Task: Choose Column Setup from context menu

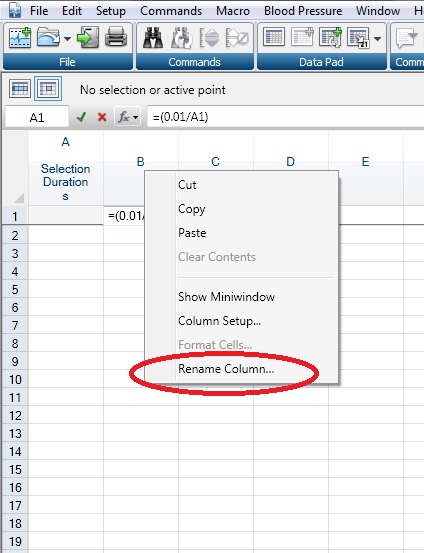Action: click(x=219, y=321)
